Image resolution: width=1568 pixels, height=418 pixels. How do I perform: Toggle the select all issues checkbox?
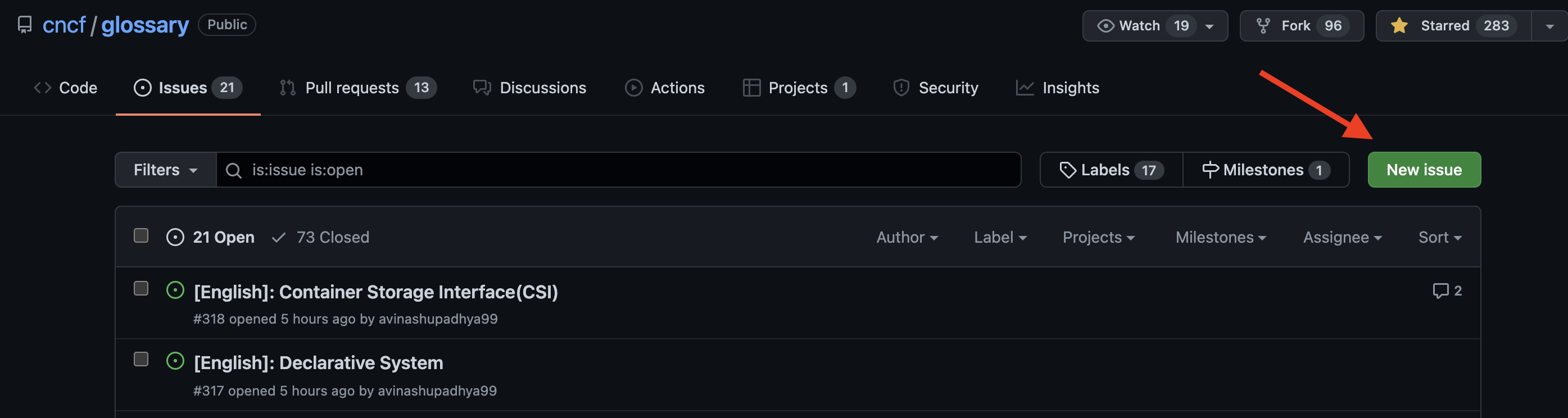pyautogui.click(x=141, y=236)
